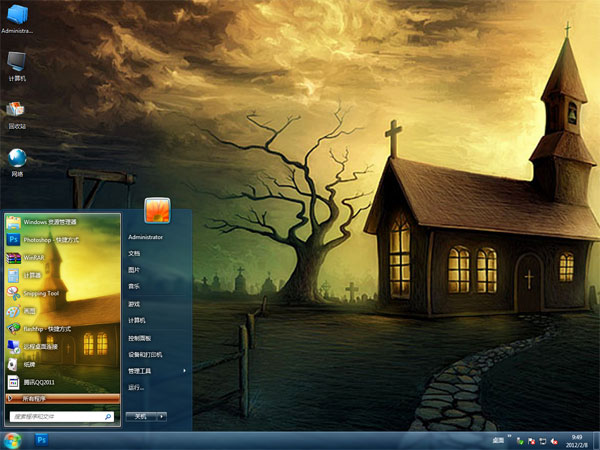Click the Administrator user name link
The height and width of the screenshot is (450, 600).
pyautogui.click(x=145, y=237)
